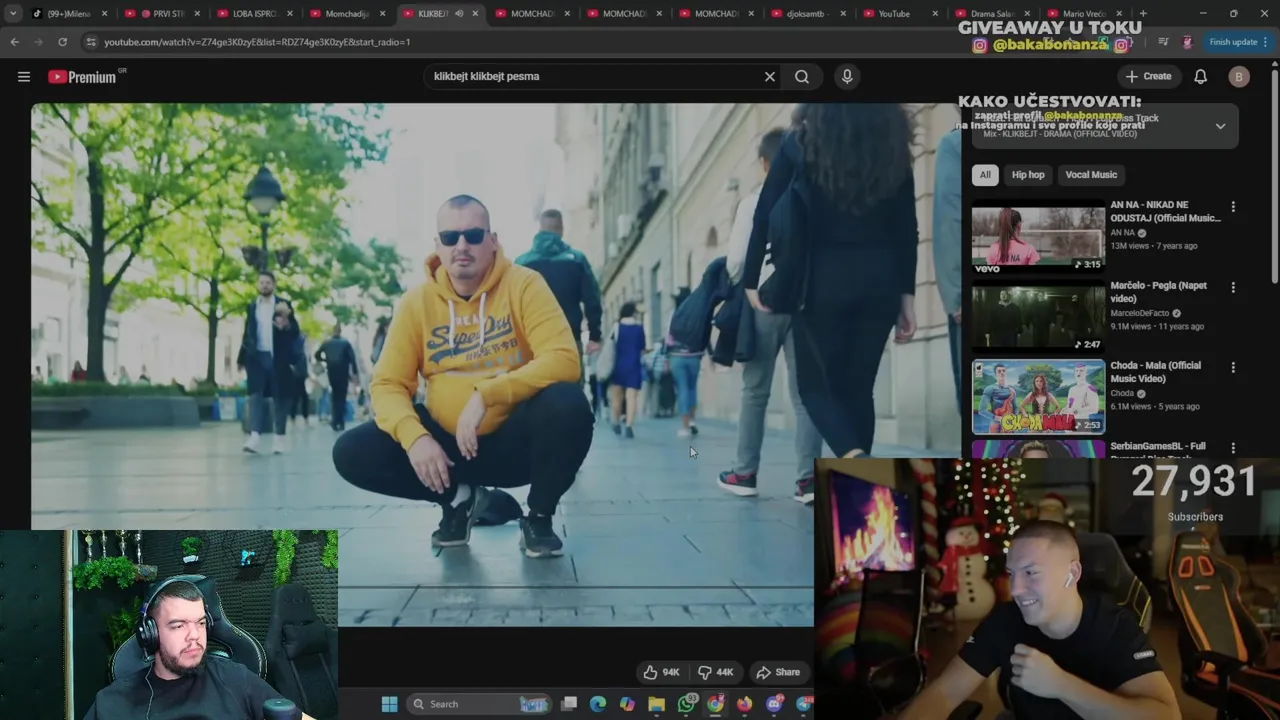Switch to the PRVI STR YouTube tab
The image size is (1280, 720).
point(162,14)
